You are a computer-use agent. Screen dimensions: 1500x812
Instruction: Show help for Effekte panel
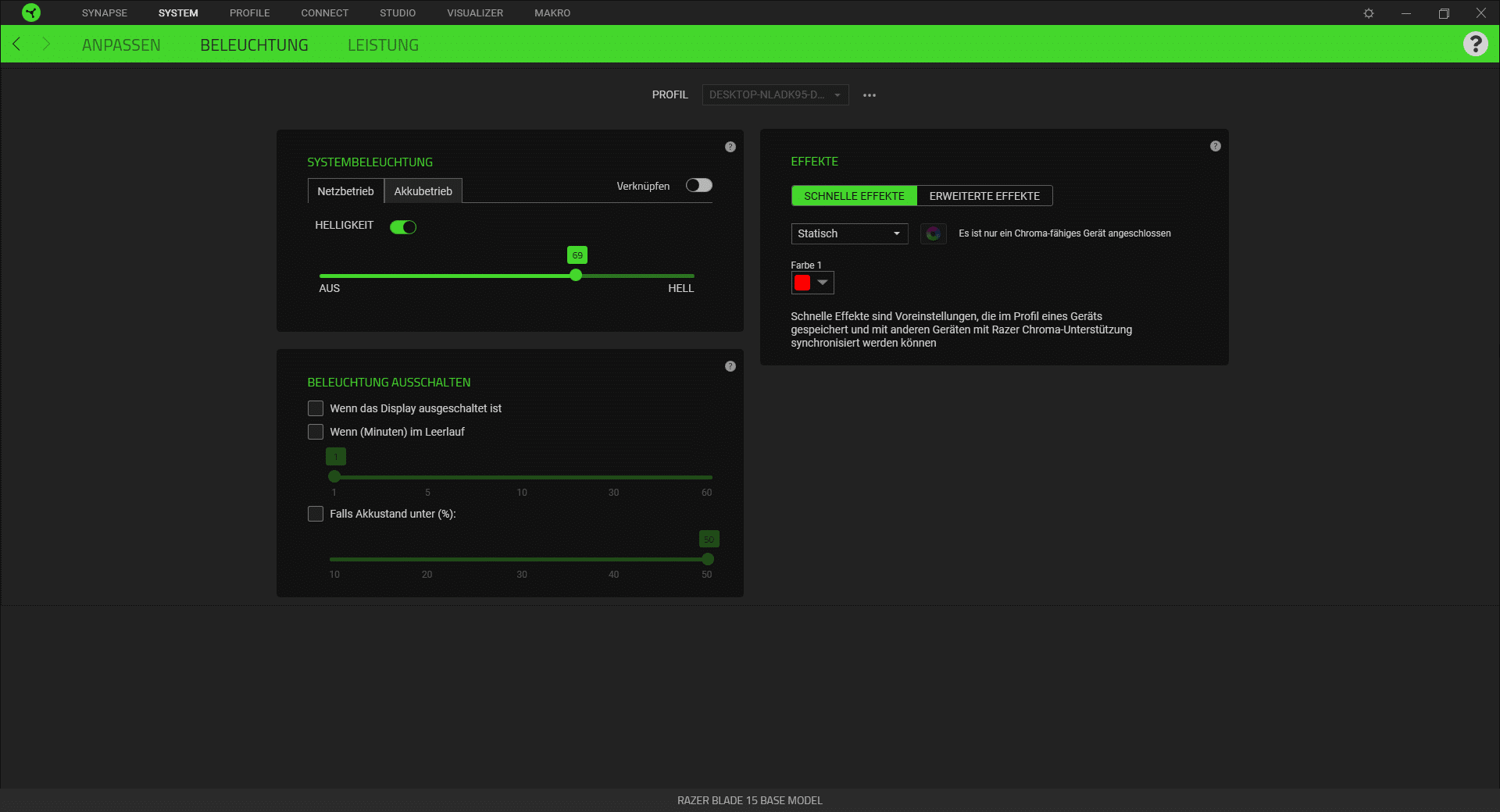[x=1215, y=146]
